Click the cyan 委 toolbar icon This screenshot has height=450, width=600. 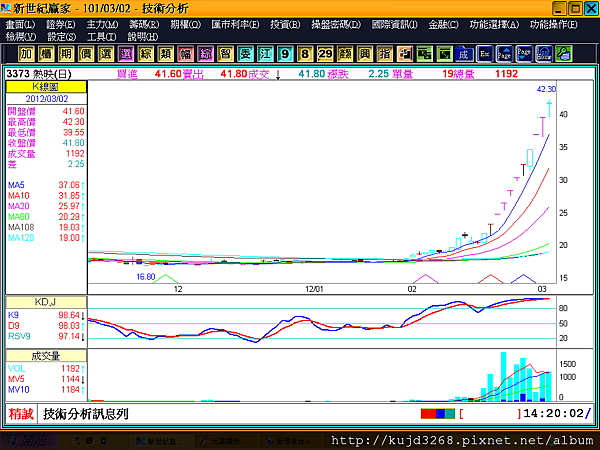pyautogui.click(x=245, y=54)
